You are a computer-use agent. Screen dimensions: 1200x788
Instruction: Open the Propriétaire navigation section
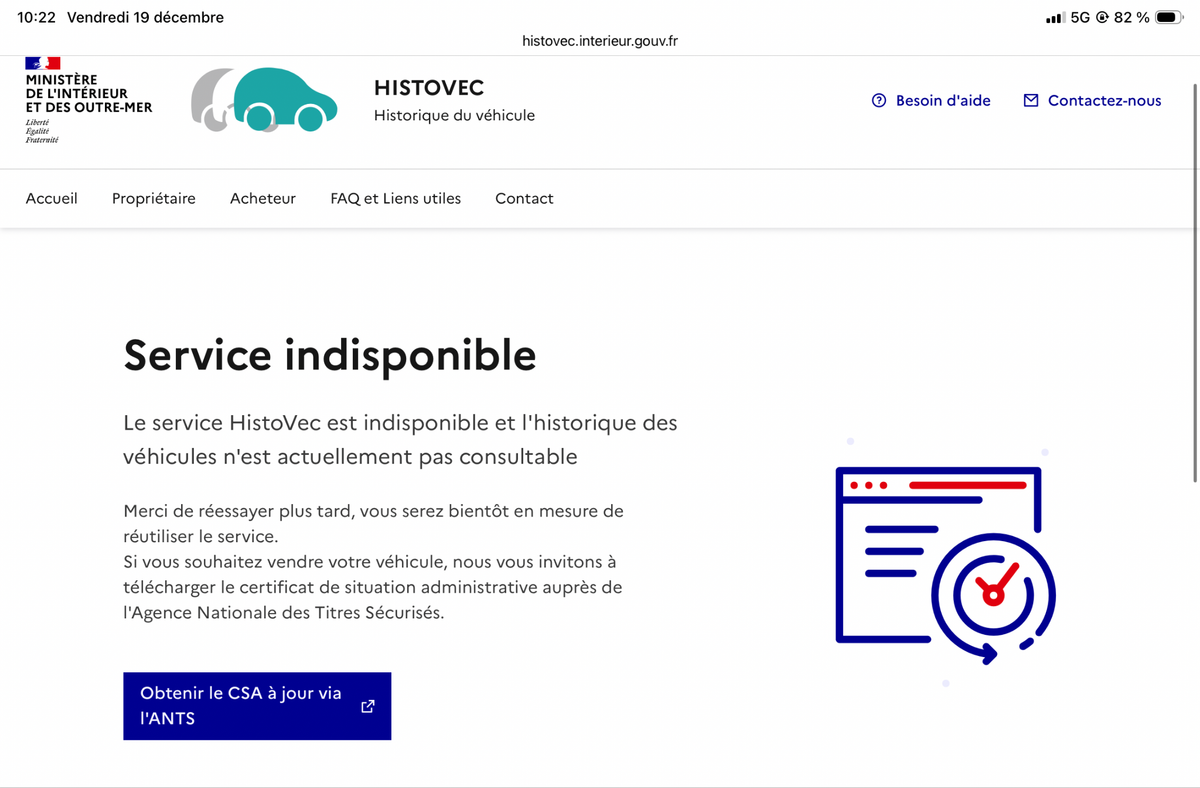tap(154, 198)
